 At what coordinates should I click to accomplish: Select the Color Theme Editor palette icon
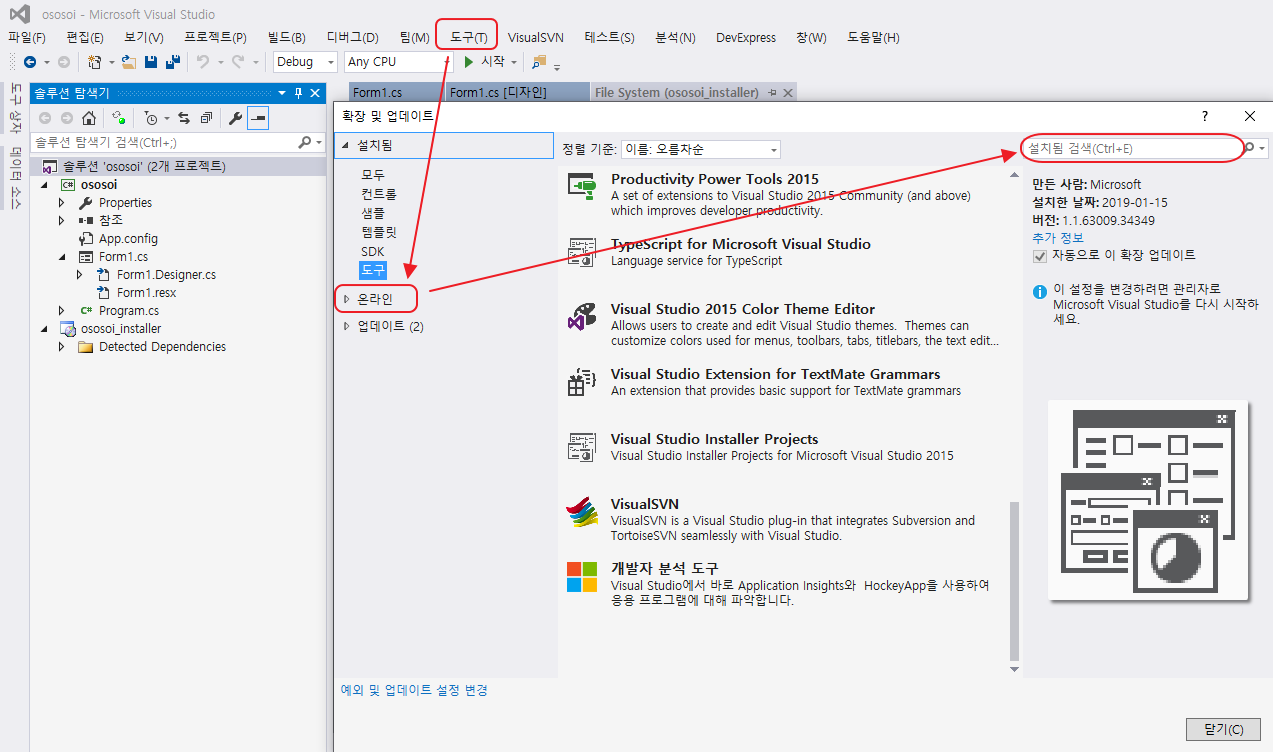coord(582,317)
